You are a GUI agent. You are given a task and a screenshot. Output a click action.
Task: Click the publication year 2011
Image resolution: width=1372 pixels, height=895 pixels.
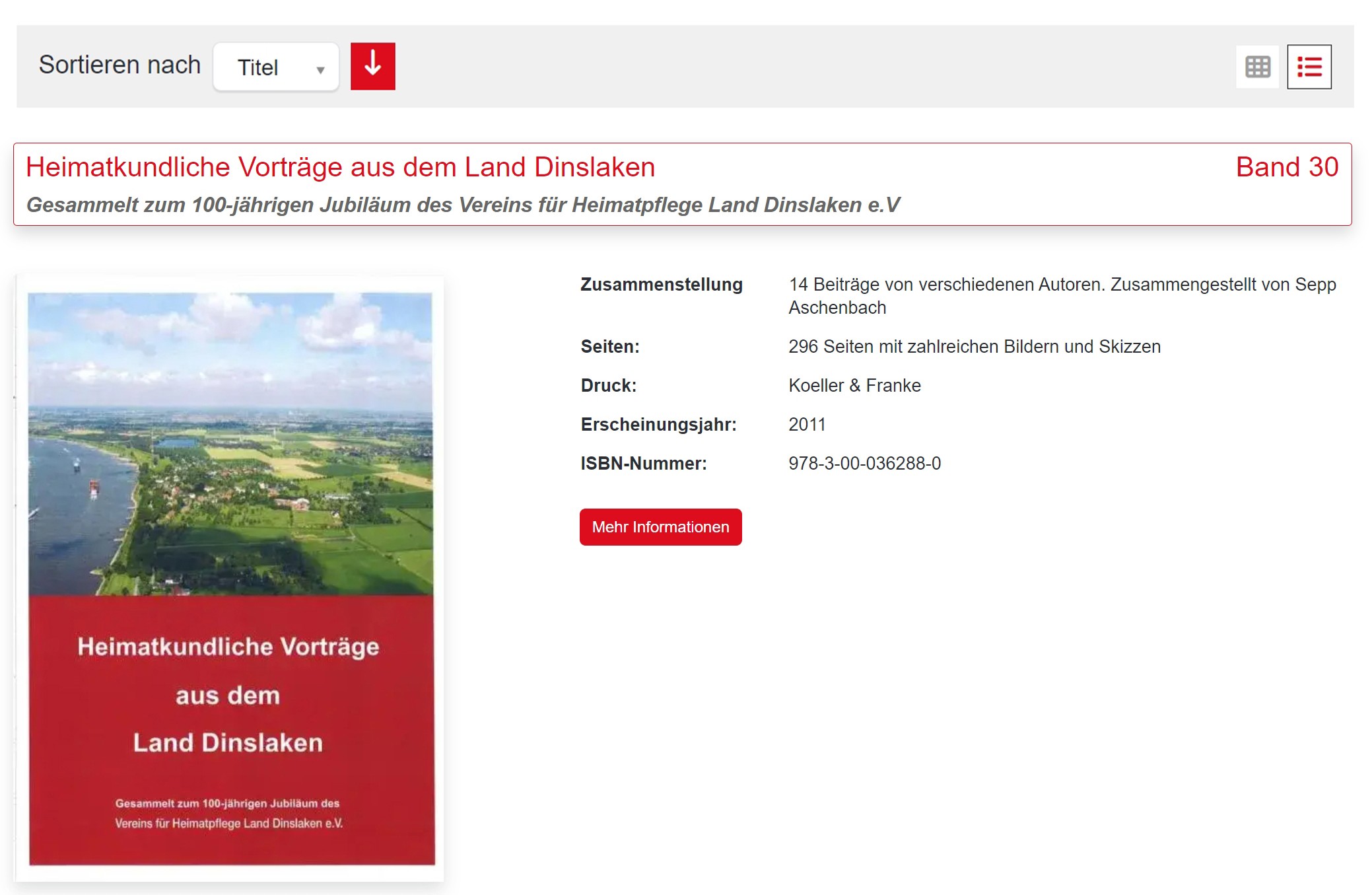coord(807,425)
